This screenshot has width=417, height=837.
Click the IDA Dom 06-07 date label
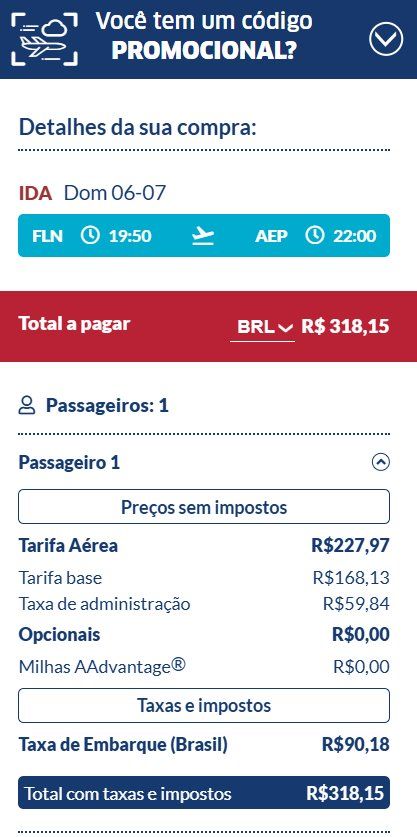point(92,193)
